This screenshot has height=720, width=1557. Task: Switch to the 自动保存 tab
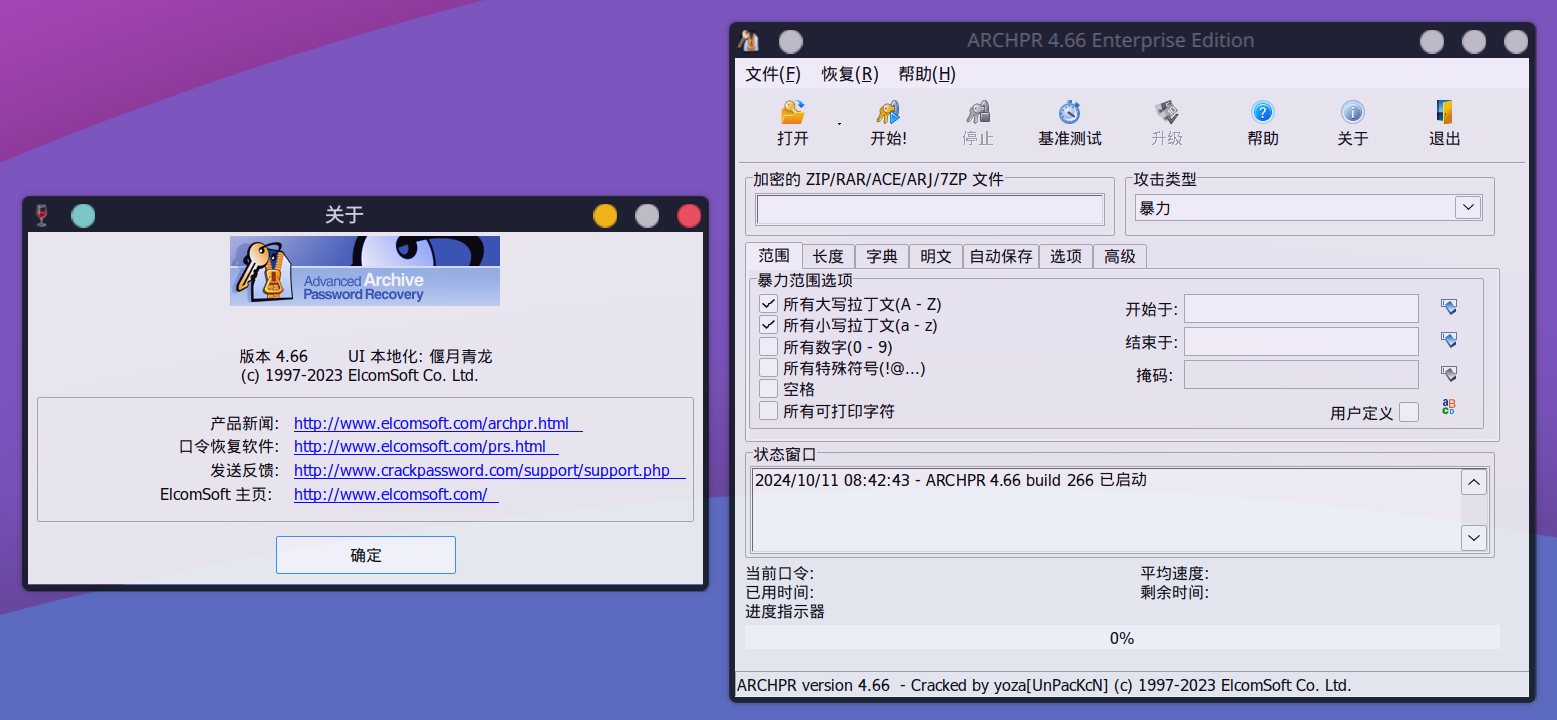(1001, 257)
